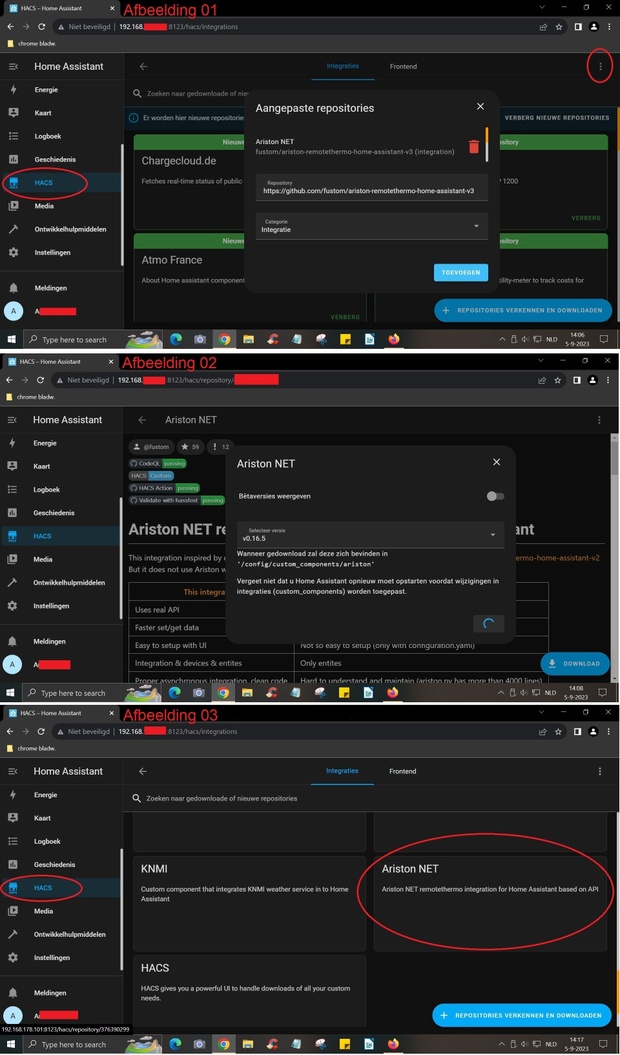620x1055 pixels.
Task: Open Ontwikkelhulpmiddelen in the Afbeelding 02 sidebar
Action: [69, 583]
